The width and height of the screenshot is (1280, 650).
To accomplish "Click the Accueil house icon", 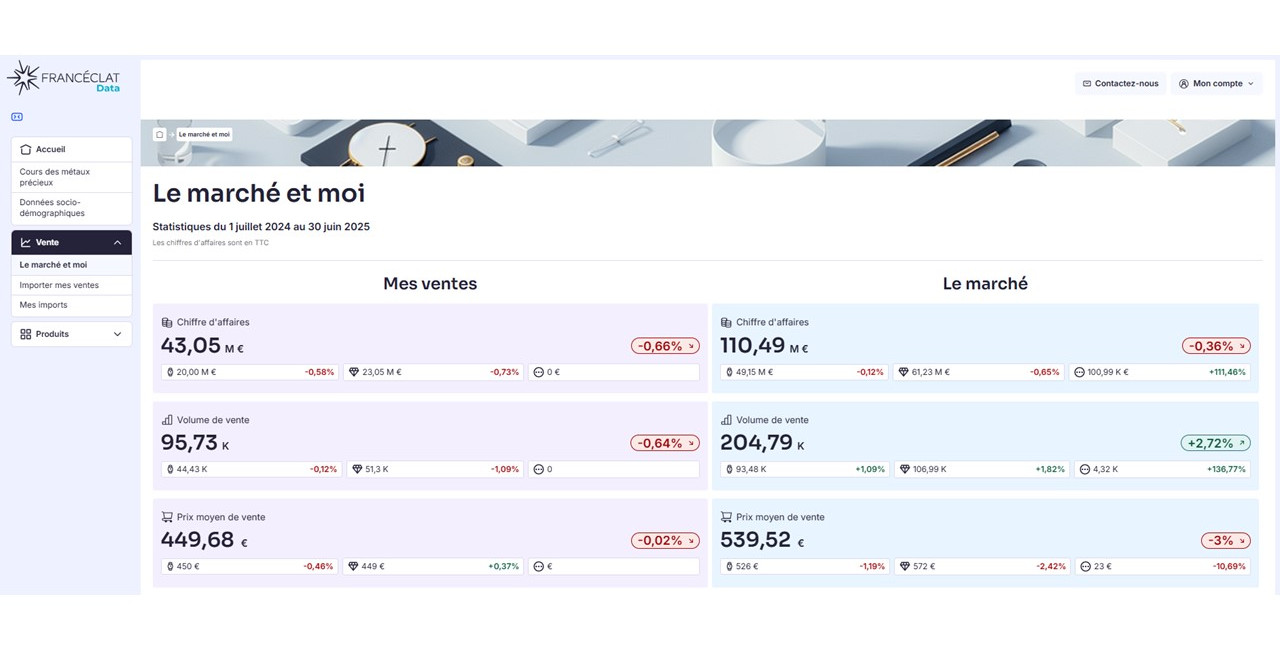I will click(26, 149).
